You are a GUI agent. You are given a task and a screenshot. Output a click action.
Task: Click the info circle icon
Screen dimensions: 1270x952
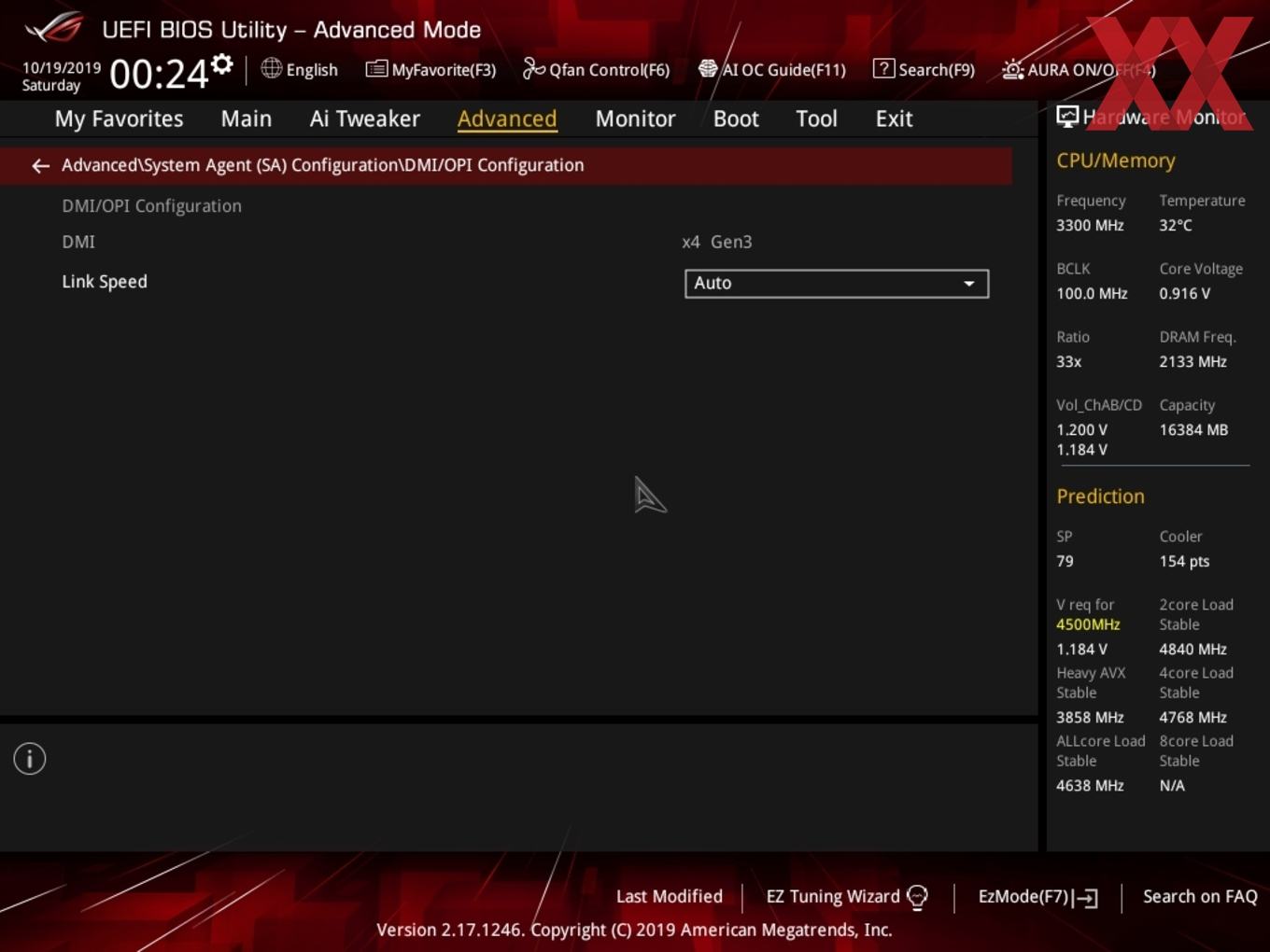[30, 759]
